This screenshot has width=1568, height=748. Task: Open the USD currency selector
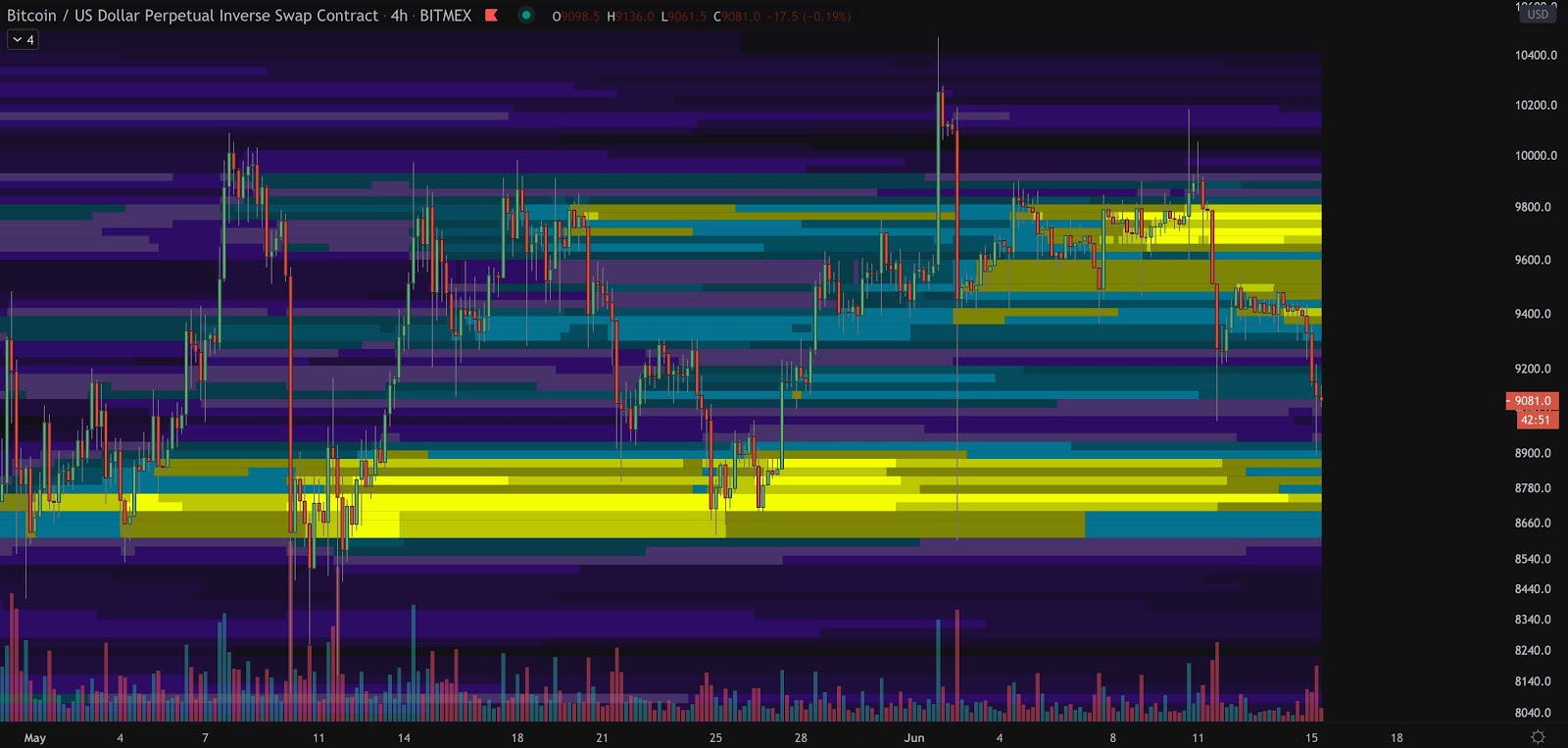tap(1538, 15)
